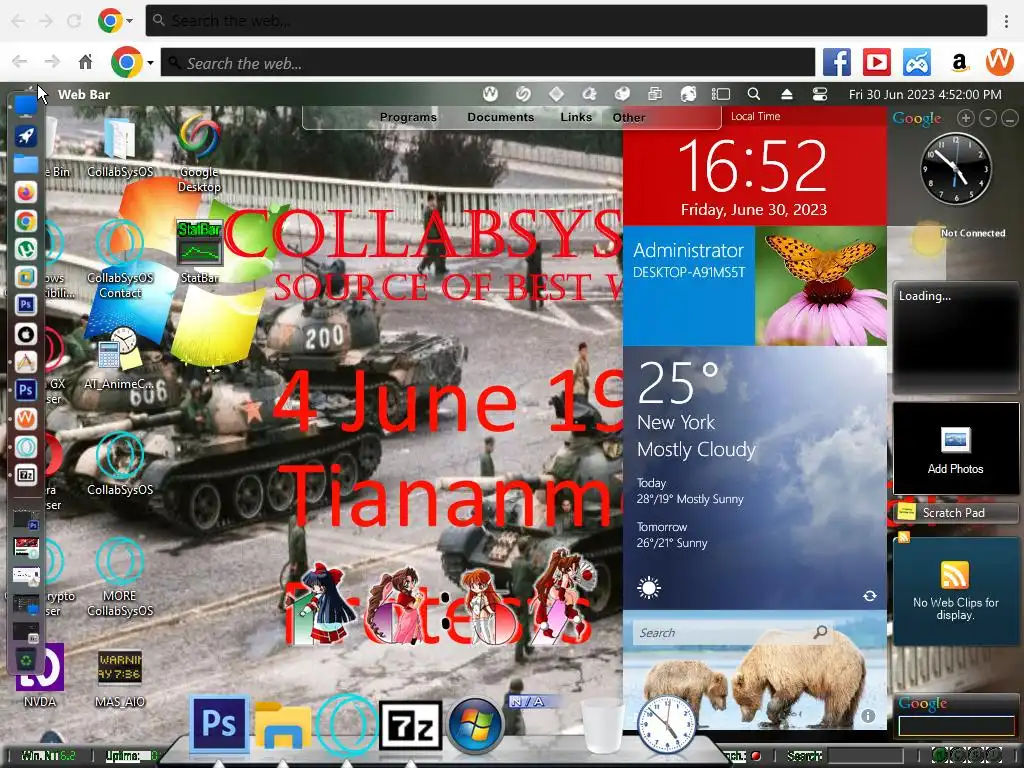This screenshot has width=1024, height=768.
Task: Click the orange W icon in toolbar
Action: [x=999, y=62]
